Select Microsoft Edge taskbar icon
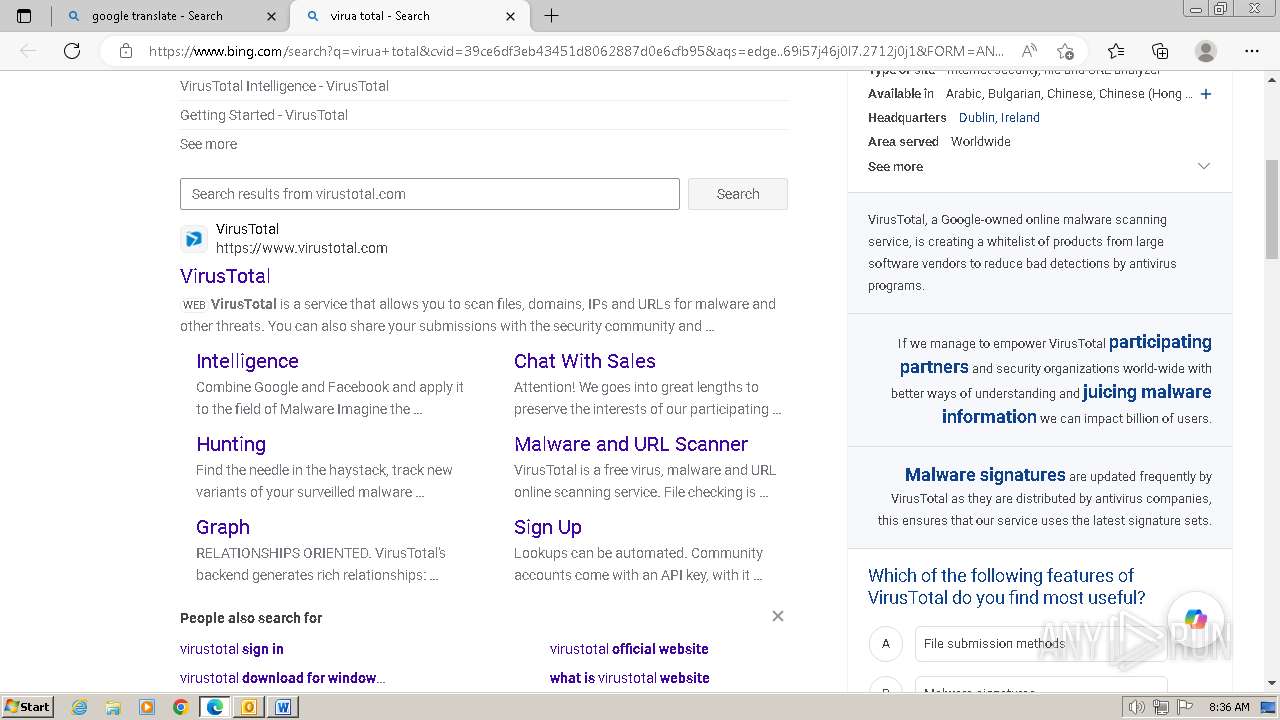Viewport: 1280px width, 720px height. (214, 707)
